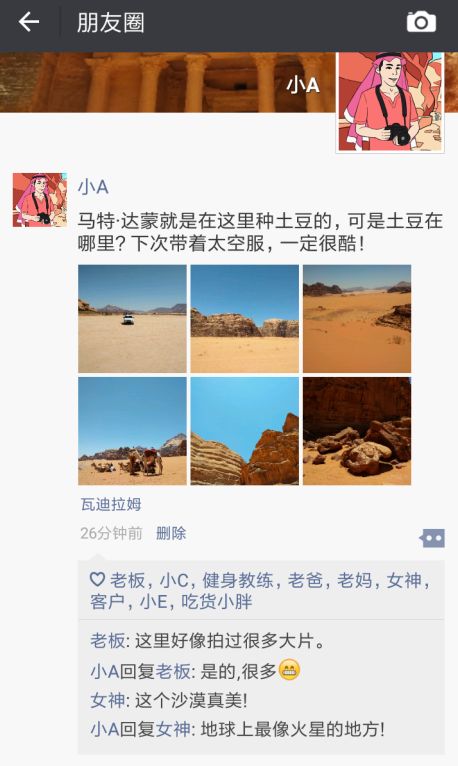Open the 小A name link above the post
This screenshot has height=766, width=458.
coord(93,187)
